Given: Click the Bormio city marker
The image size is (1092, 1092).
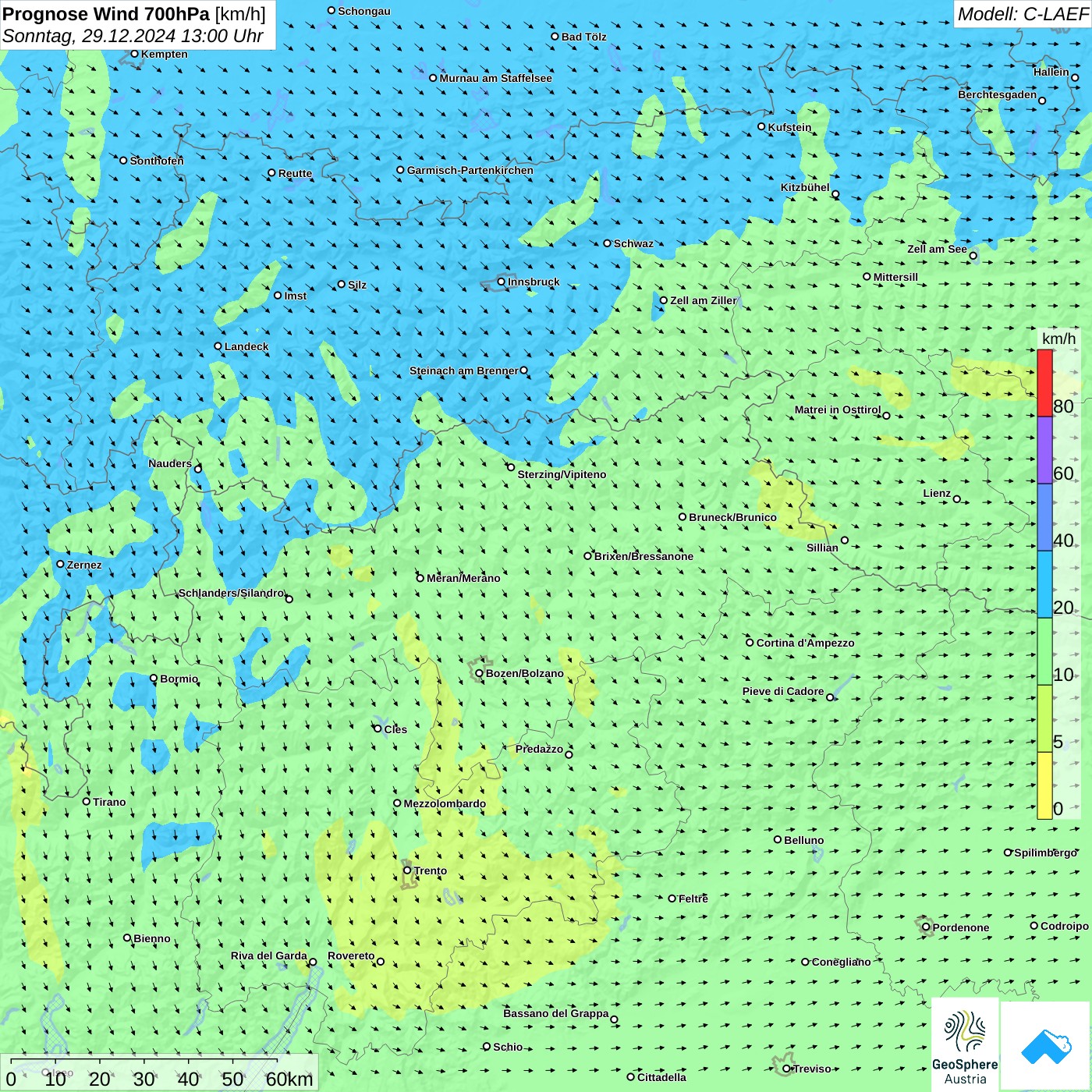Looking at the screenshot, I should coord(154,679).
